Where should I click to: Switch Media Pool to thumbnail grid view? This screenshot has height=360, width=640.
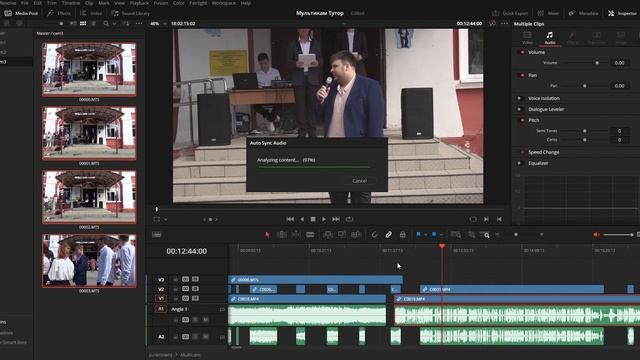(83, 24)
